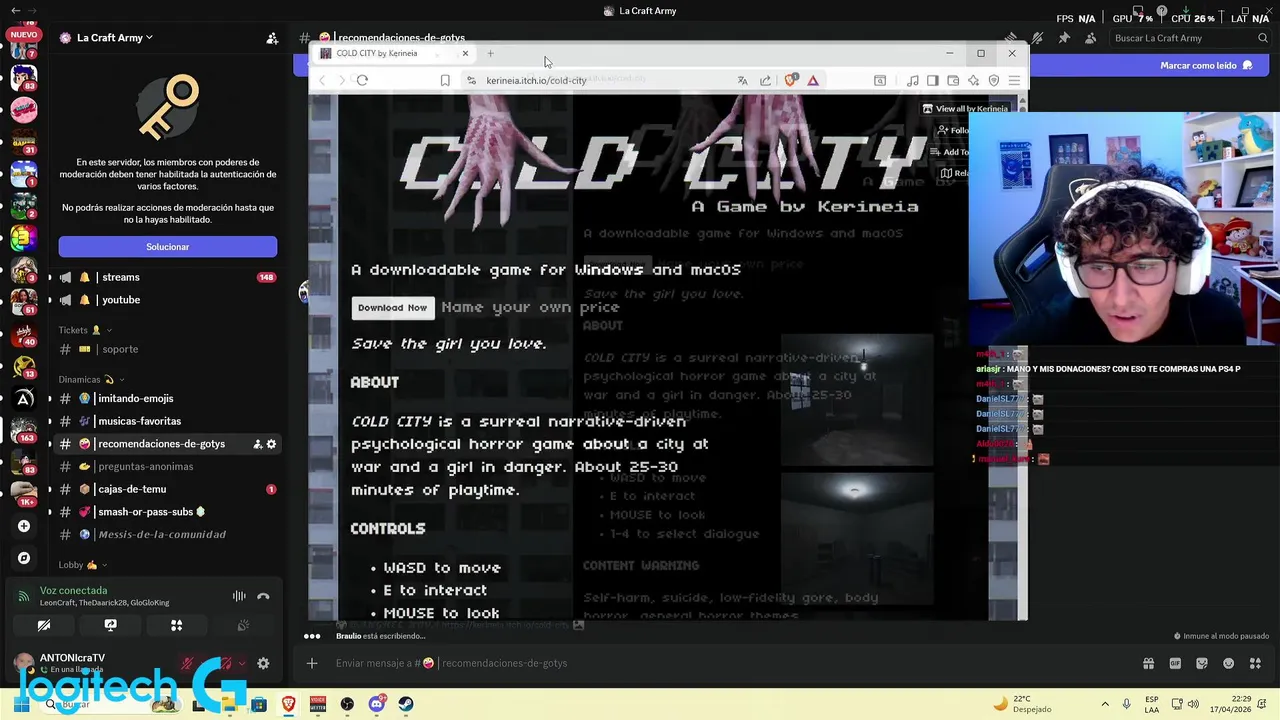Open Brave Shields lion icon

[x=790, y=80]
